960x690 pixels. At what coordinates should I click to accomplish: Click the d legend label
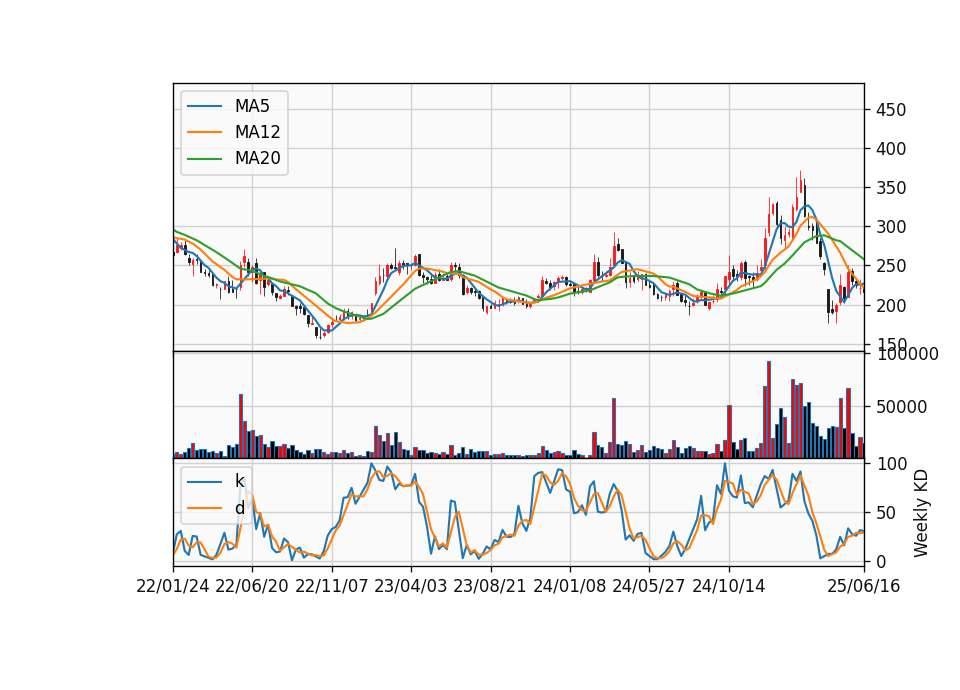pos(239,508)
